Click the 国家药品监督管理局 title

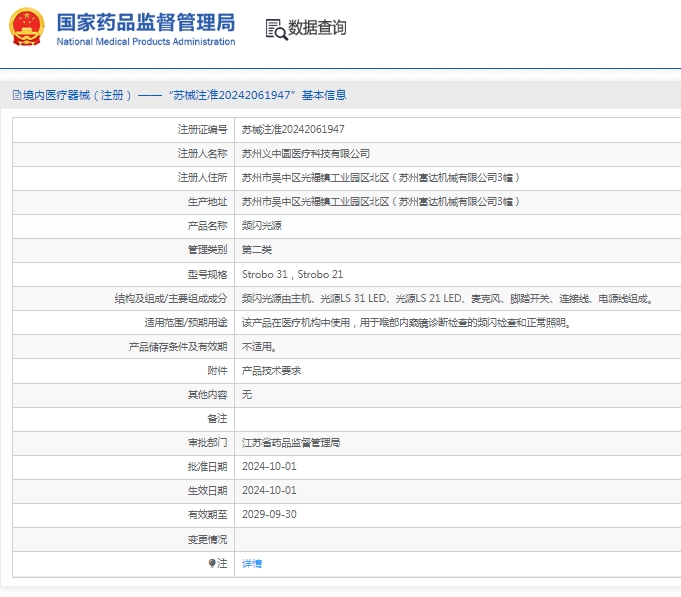tap(146, 23)
